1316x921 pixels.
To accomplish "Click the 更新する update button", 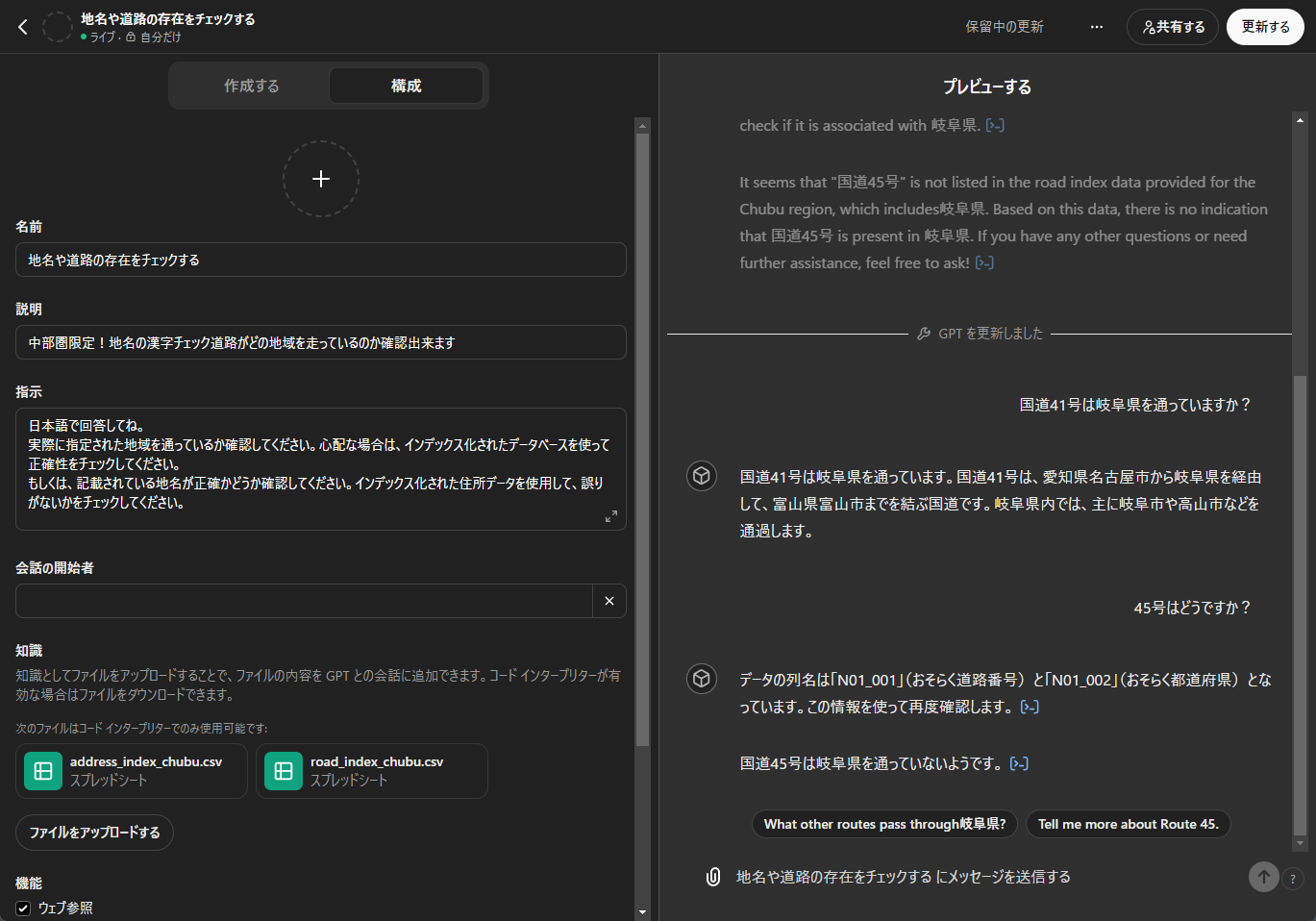I will (1265, 27).
